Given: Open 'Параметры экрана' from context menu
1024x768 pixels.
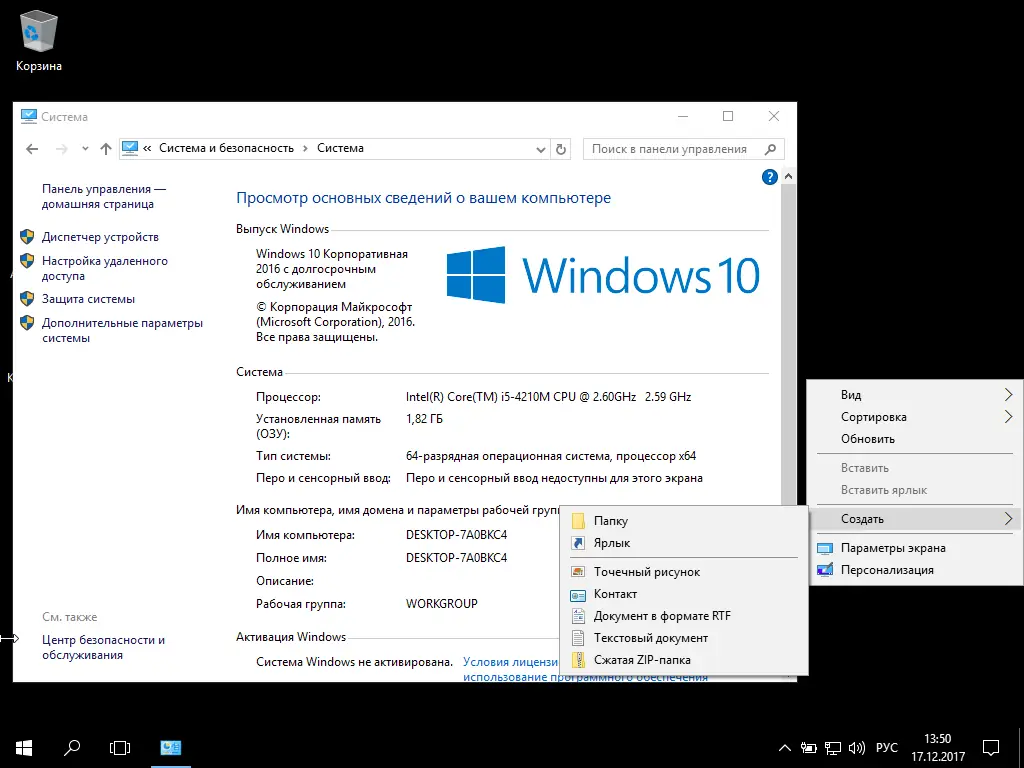Looking at the screenshot, I should coord(916,548).
